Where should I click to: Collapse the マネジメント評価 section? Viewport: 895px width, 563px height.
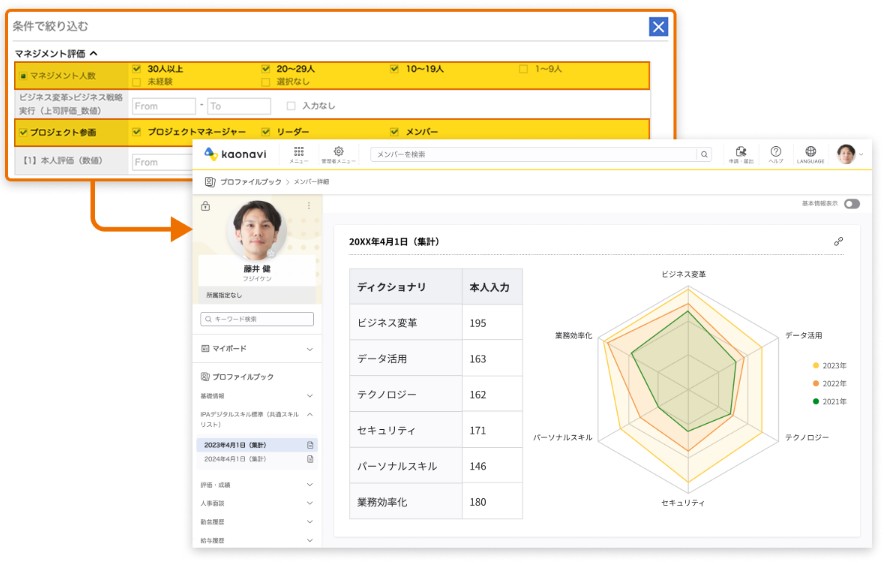[94, 53]
